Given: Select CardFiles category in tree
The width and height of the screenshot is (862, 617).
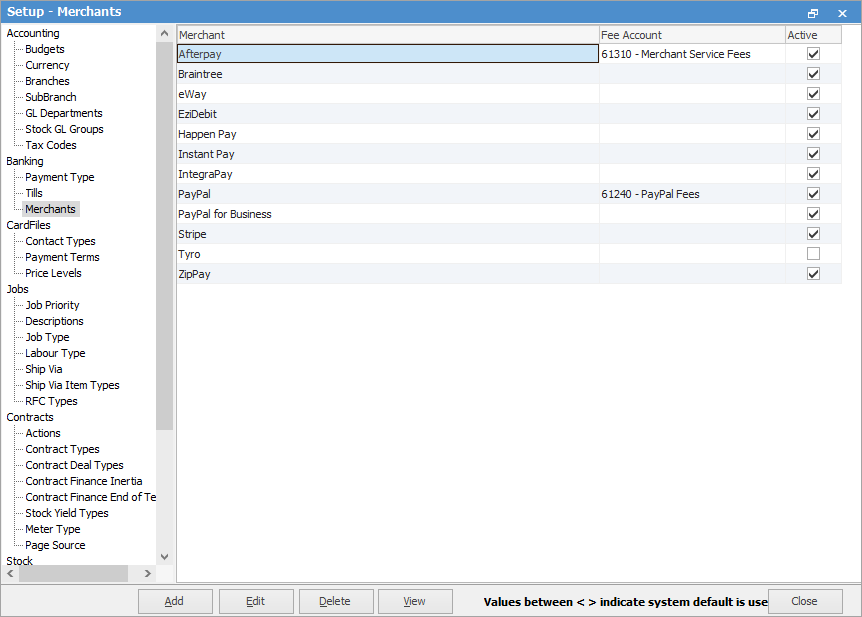Looking at the screenshot, I should point(29,225).
